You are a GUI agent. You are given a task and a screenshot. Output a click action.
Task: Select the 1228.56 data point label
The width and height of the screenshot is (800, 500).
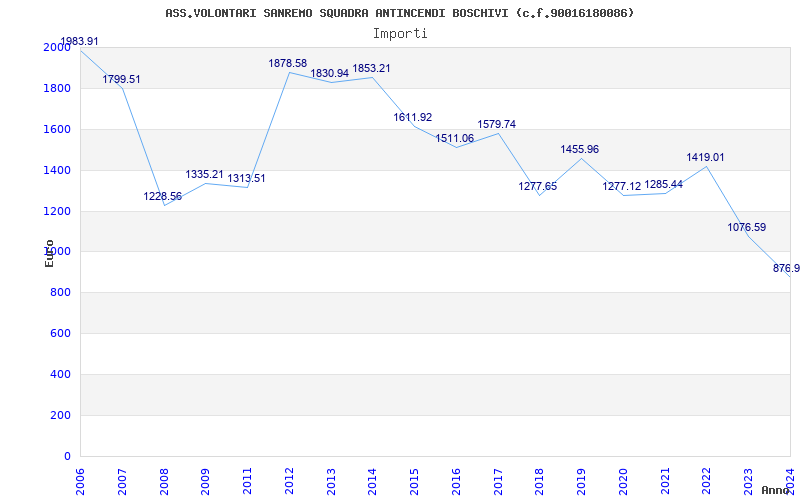click(163, 196)
